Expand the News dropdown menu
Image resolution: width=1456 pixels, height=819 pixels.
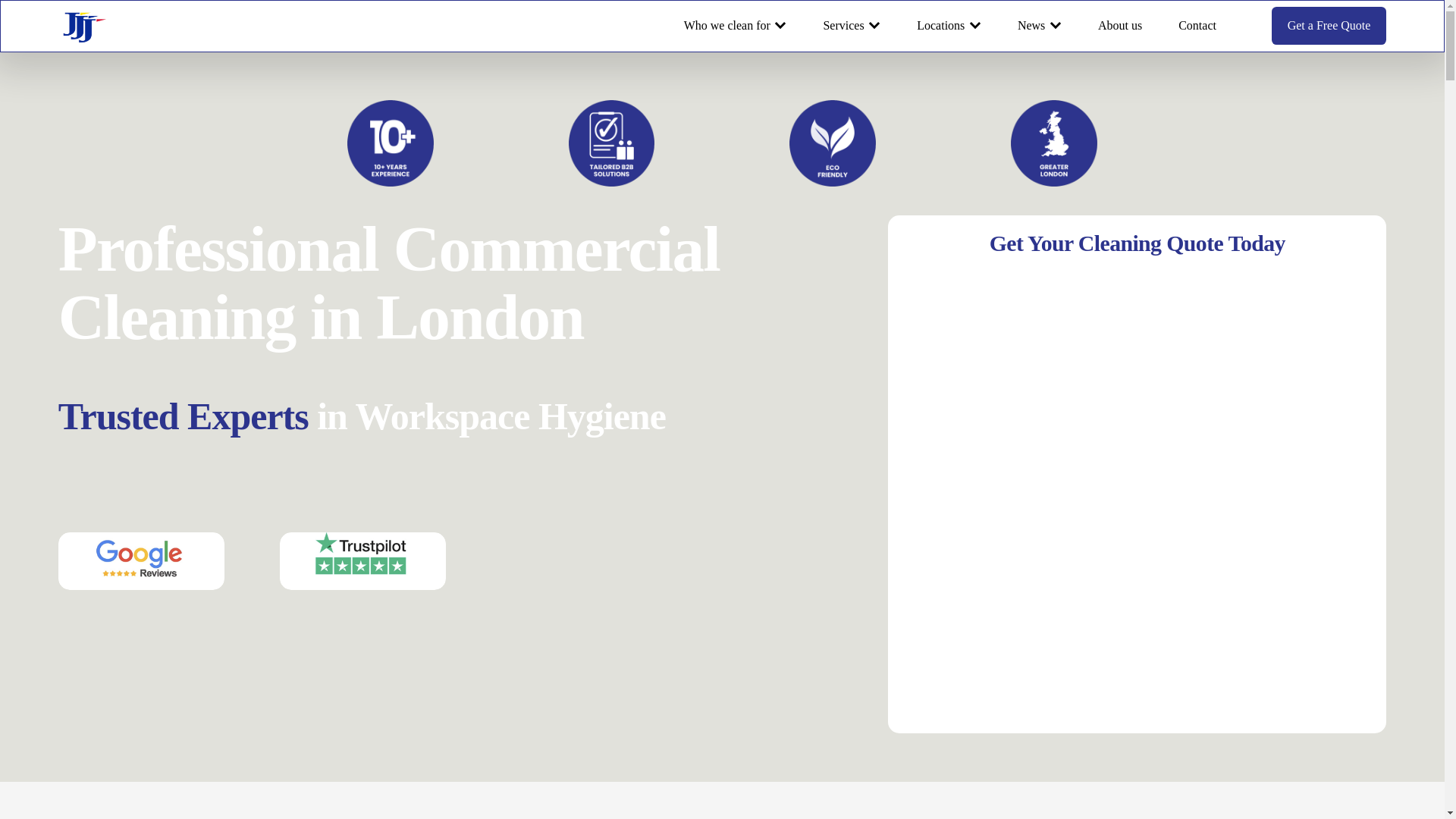[1039, 26]
